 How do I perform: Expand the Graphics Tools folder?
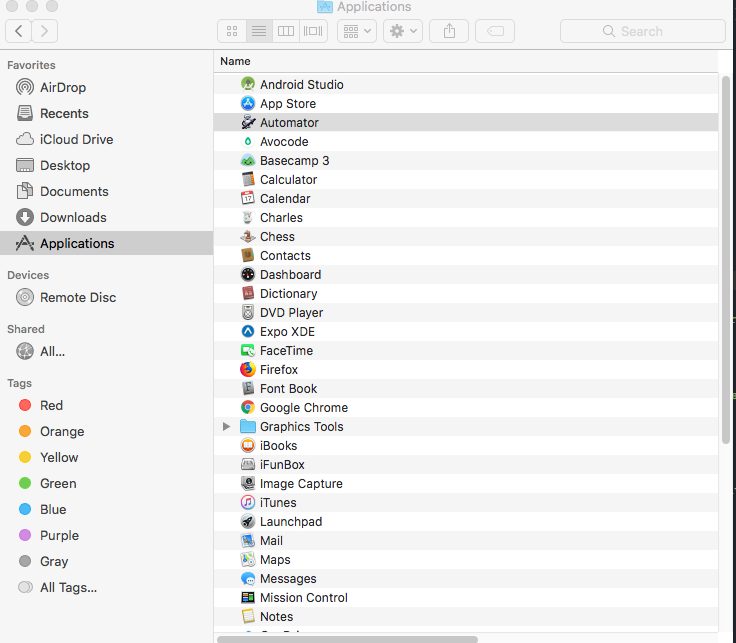click(226, 426)
